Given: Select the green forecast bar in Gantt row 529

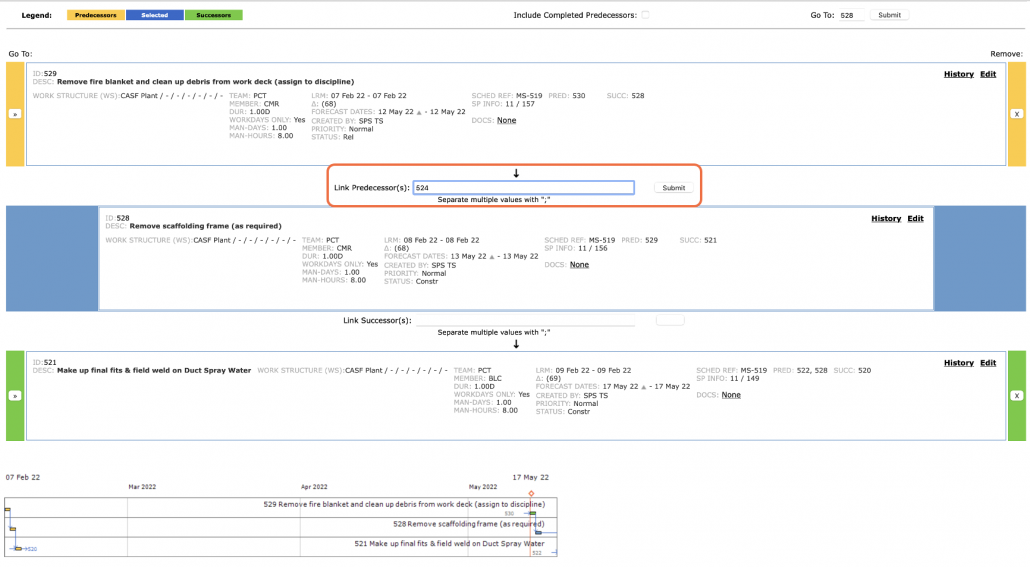Looking at the screenshot, I should 533,513.
